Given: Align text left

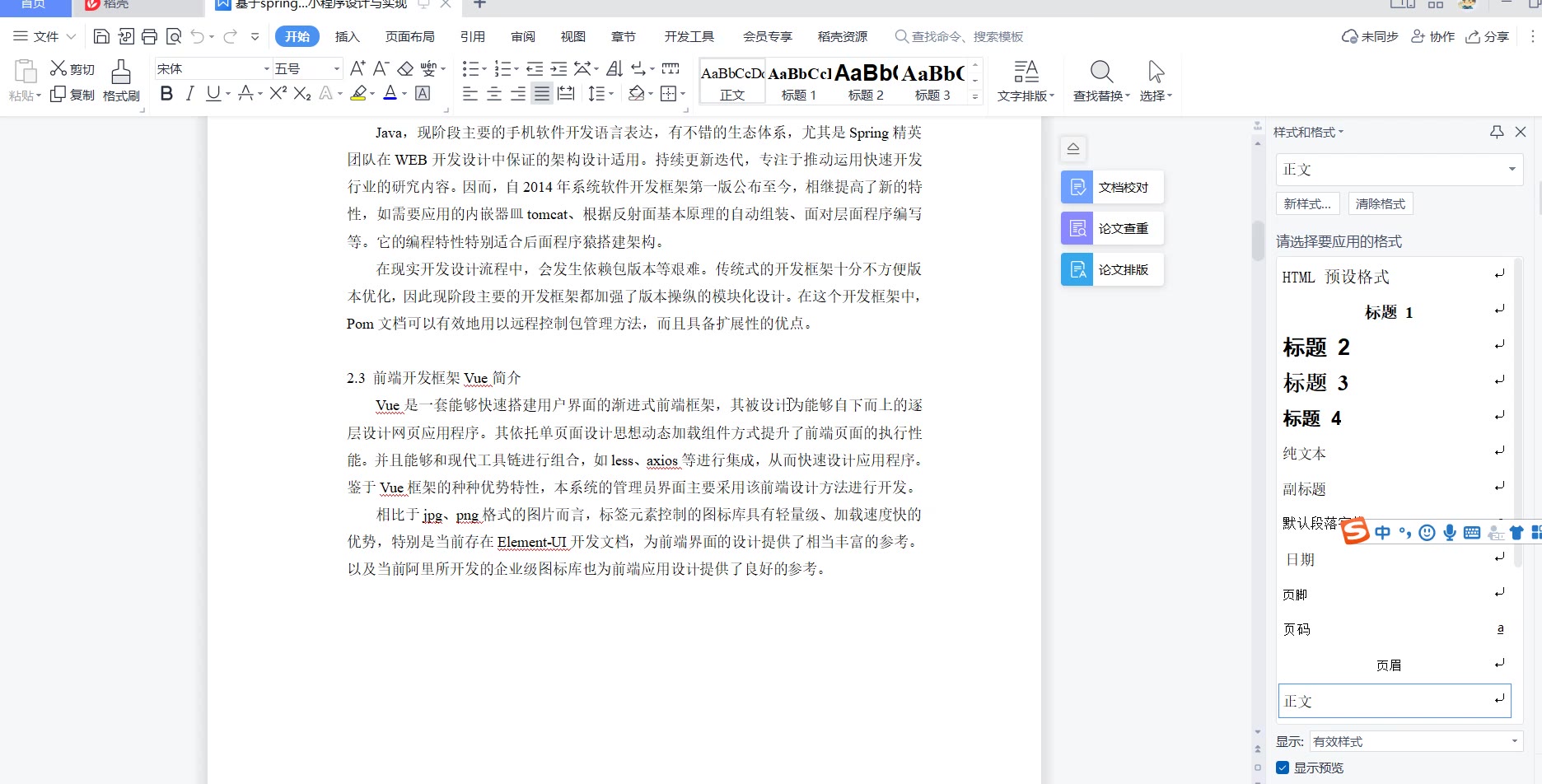Looking at the screenshot, I should tap(470, 93).
